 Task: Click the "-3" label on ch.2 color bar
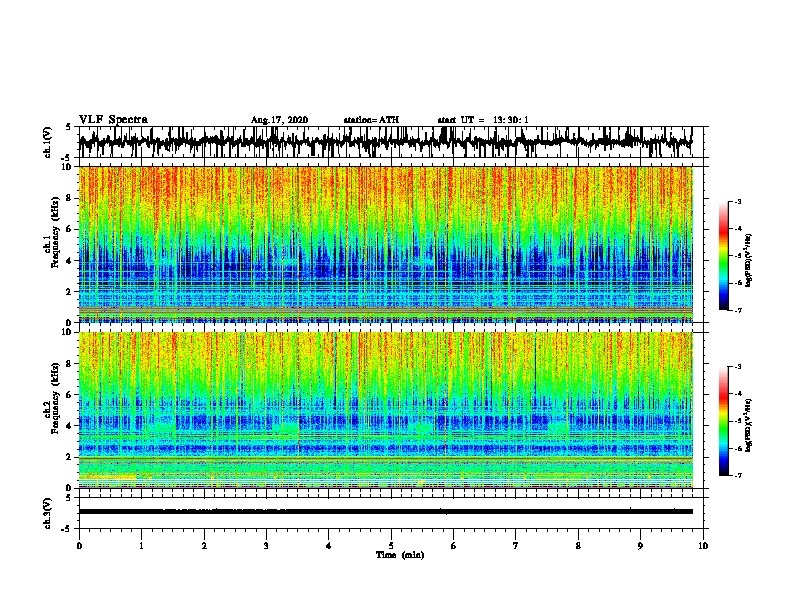tap(738, 367)
